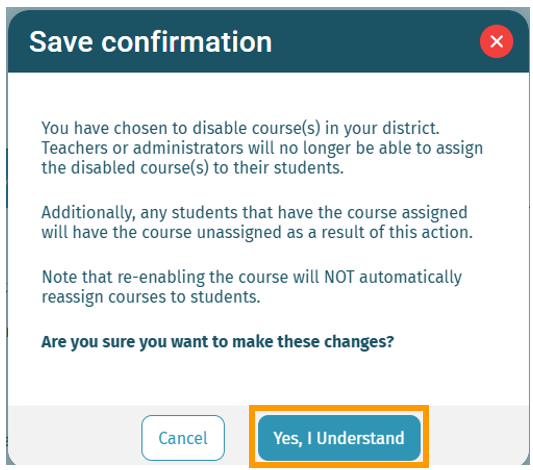Viewport: 533px width, 470px height.
Task: Click the word 'confirmation' in the header
Action: (187, 42)
